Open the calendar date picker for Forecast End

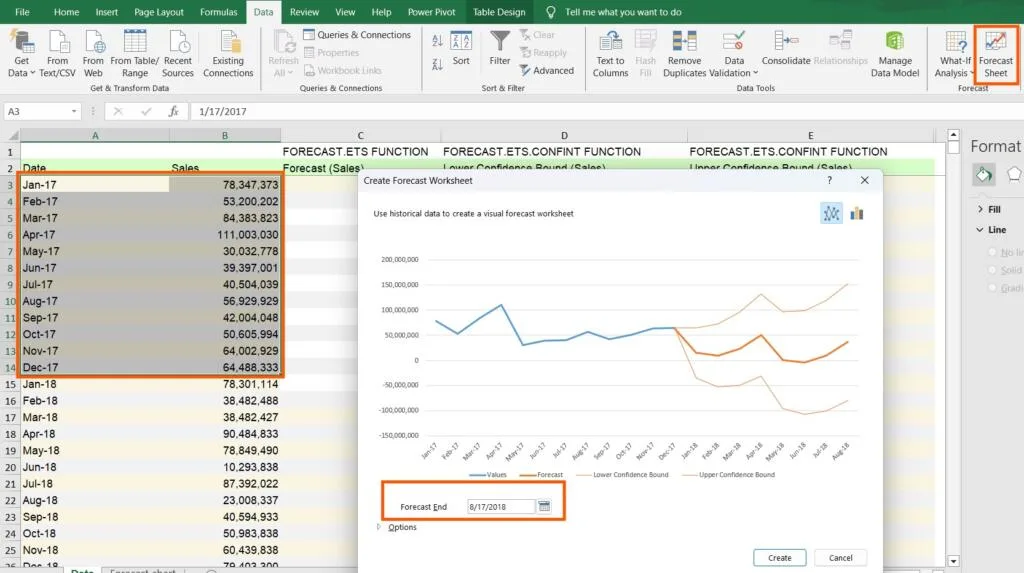click(545, 507)
